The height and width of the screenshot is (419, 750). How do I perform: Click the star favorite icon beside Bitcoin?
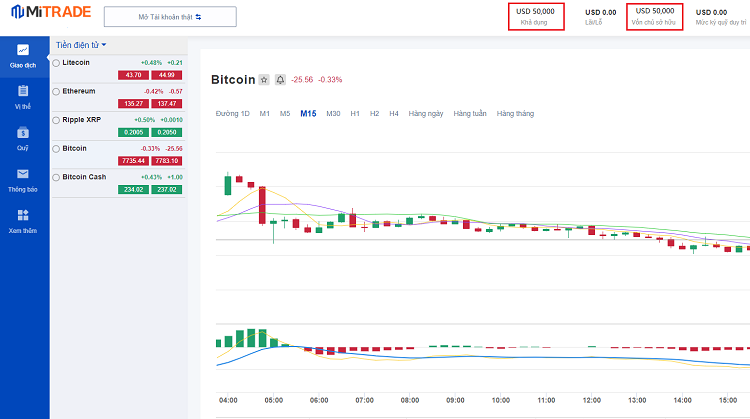pos(264,79)
